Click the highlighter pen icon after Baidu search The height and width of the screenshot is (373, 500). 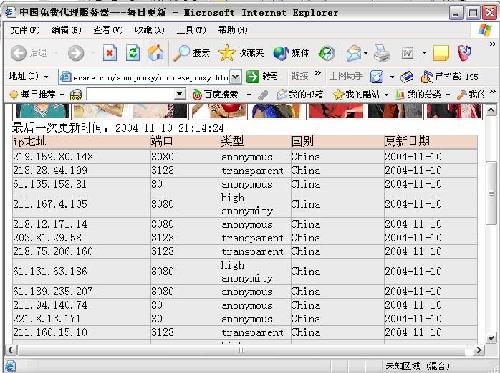(x=263, y=95)
